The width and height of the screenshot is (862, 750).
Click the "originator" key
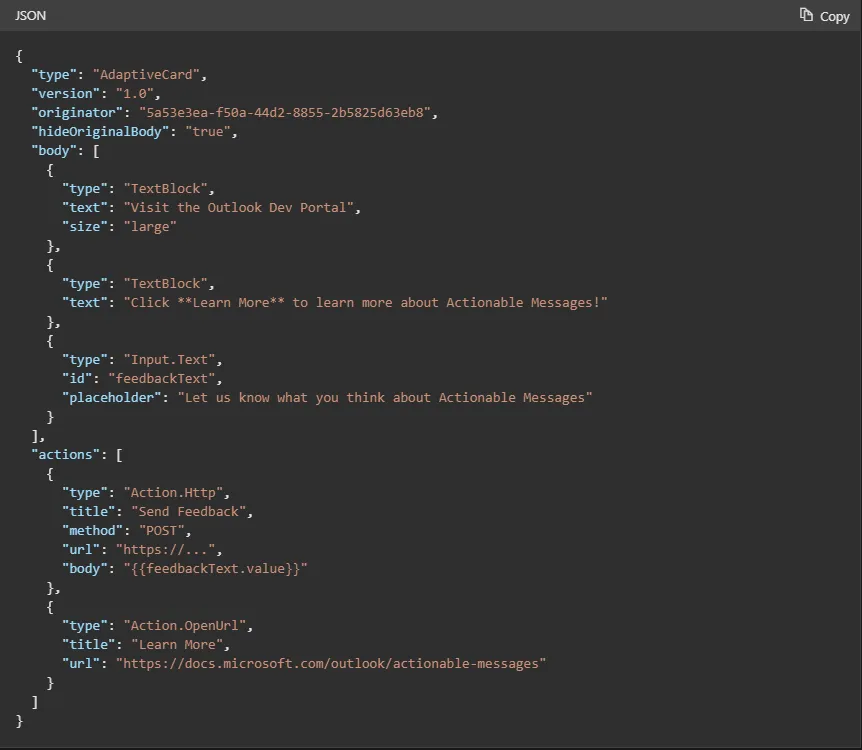(76, 113)
